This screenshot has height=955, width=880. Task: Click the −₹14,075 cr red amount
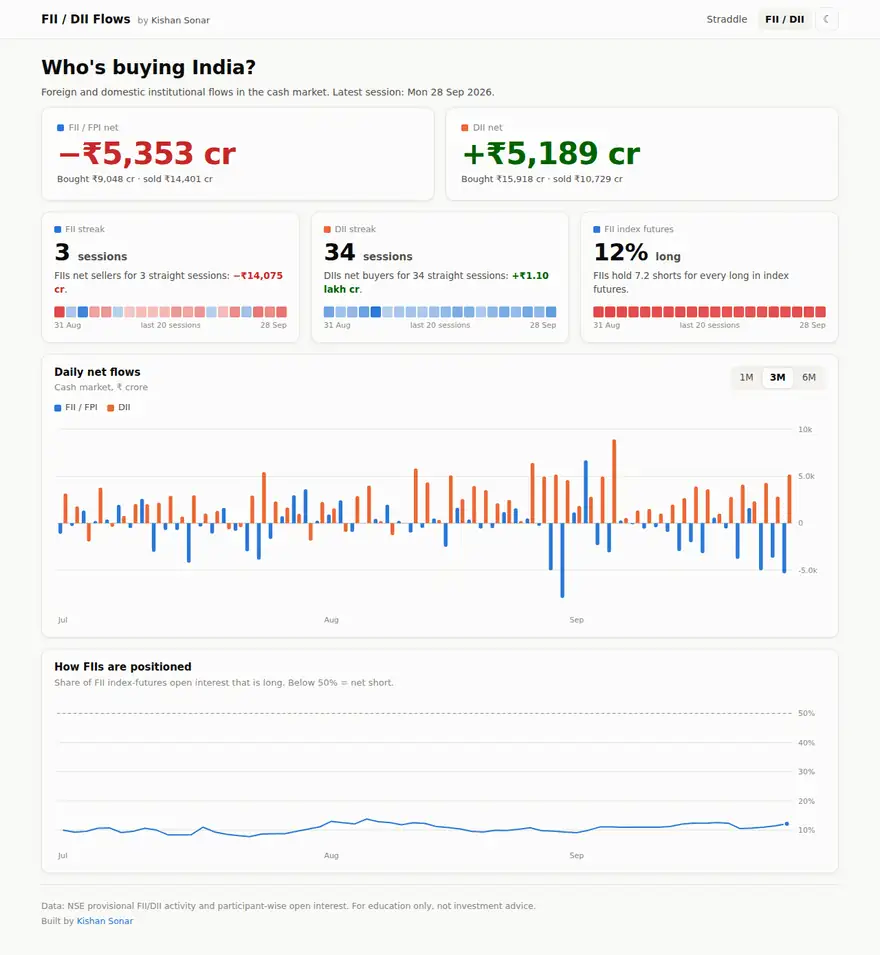[x=258, y=276]
